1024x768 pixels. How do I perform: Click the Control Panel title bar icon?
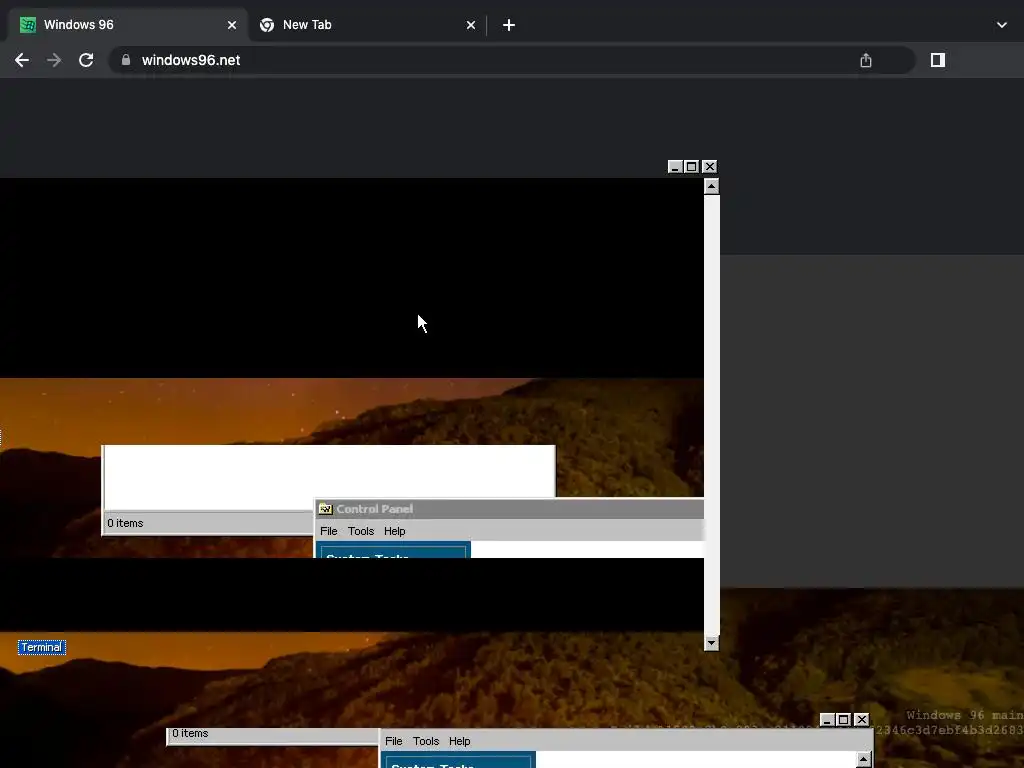pos(325,509)
